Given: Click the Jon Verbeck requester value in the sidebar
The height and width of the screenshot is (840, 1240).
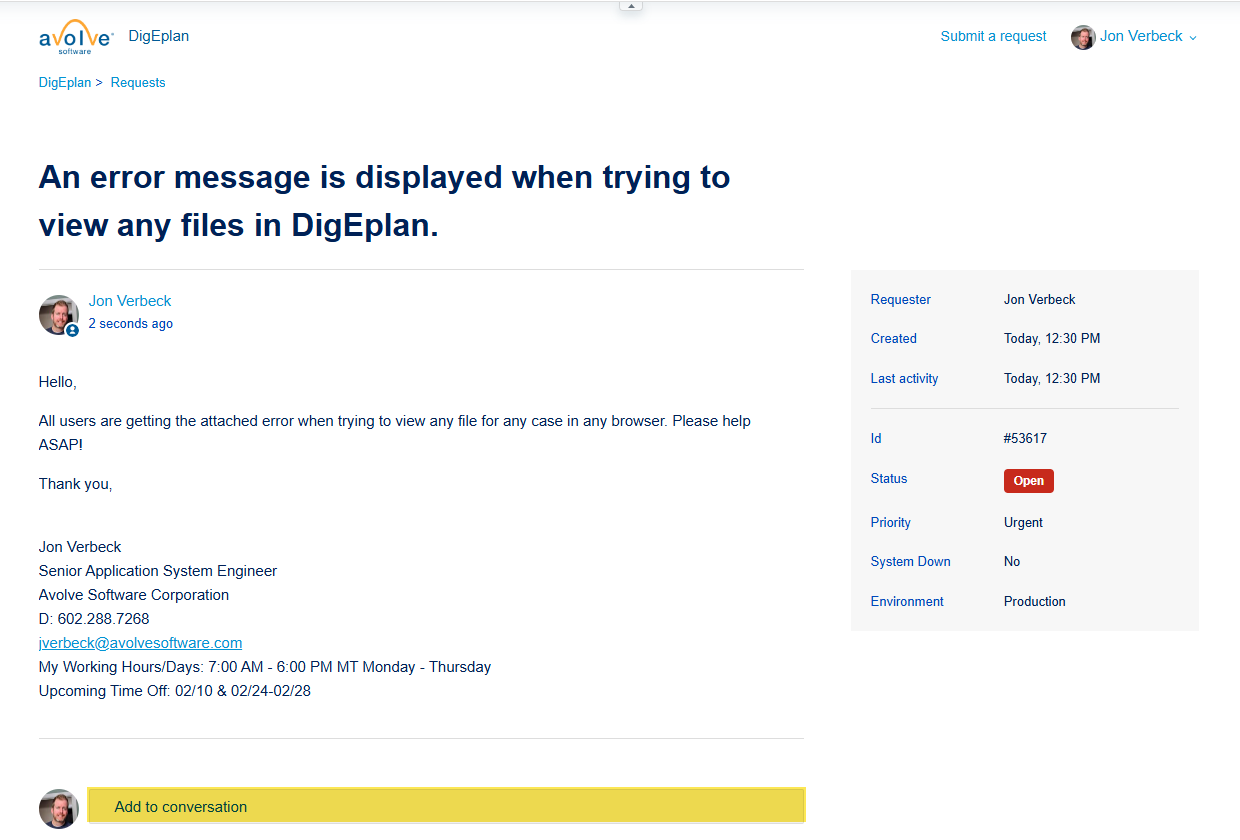Looking at the screenshot, I should (x=1040, y=300).
